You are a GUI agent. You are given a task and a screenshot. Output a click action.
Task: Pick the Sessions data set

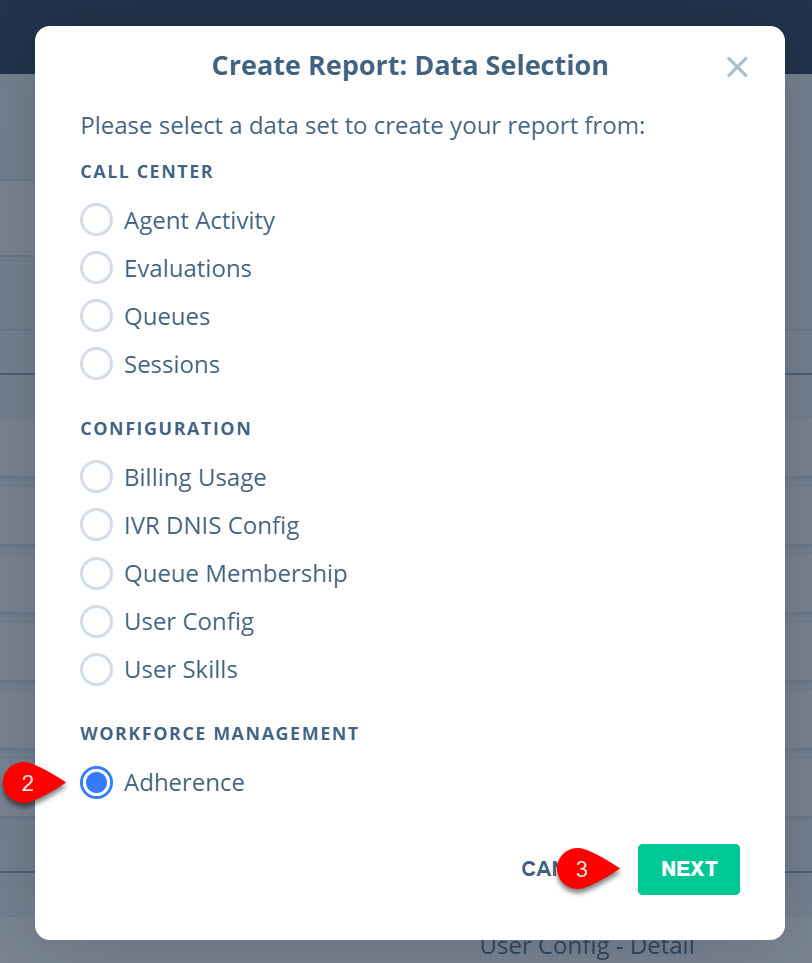point(96,364)
